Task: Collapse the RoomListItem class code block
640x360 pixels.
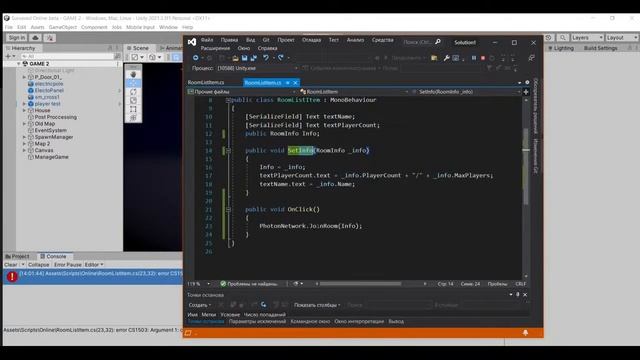Action: point(228,100)
